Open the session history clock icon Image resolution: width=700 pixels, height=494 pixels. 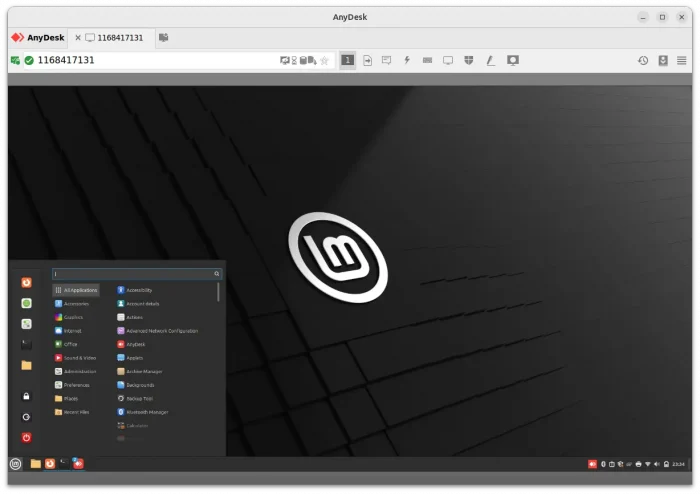[x=642, y=60]
